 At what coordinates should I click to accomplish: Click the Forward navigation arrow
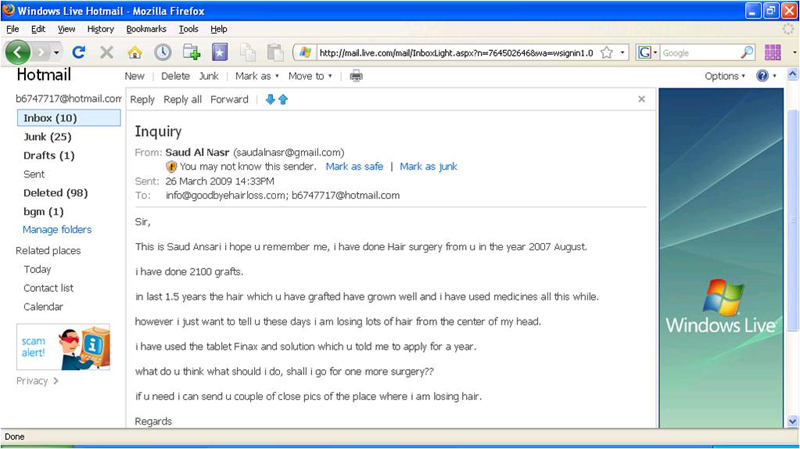tap(41, 52)
